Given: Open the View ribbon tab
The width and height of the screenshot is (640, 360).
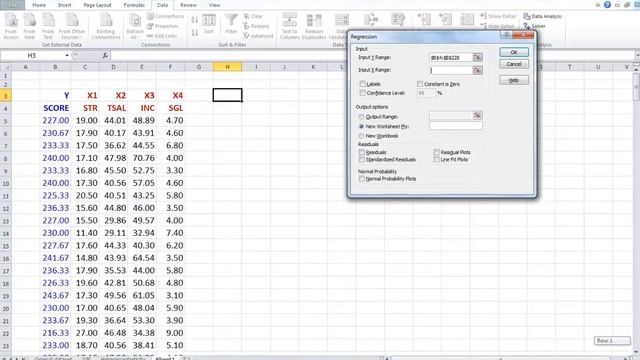Looking at the screenshot, I should tap(214, 5).
